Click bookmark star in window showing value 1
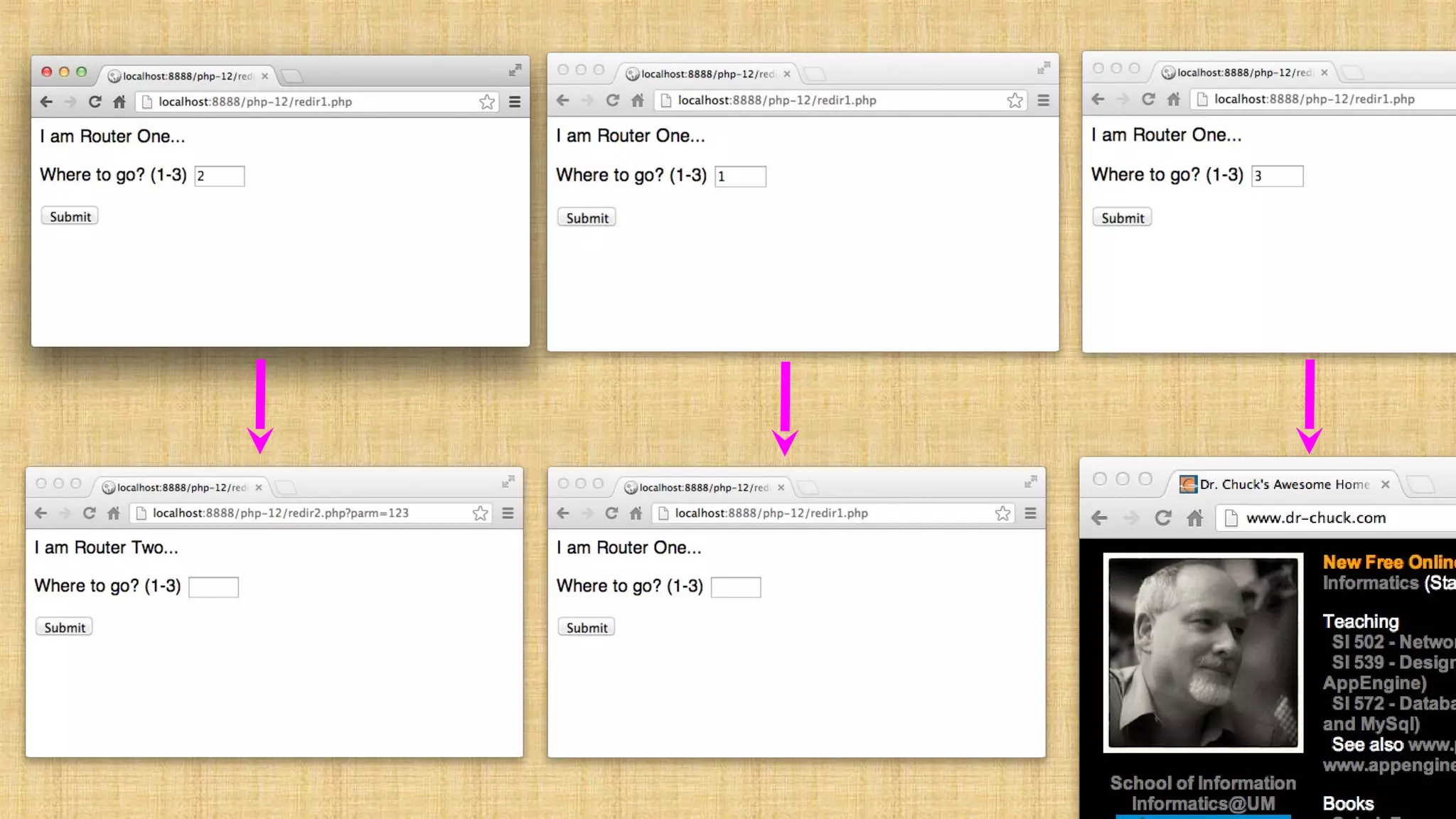The height and width of the screenshot is (819, 1456). [1015, 100]
